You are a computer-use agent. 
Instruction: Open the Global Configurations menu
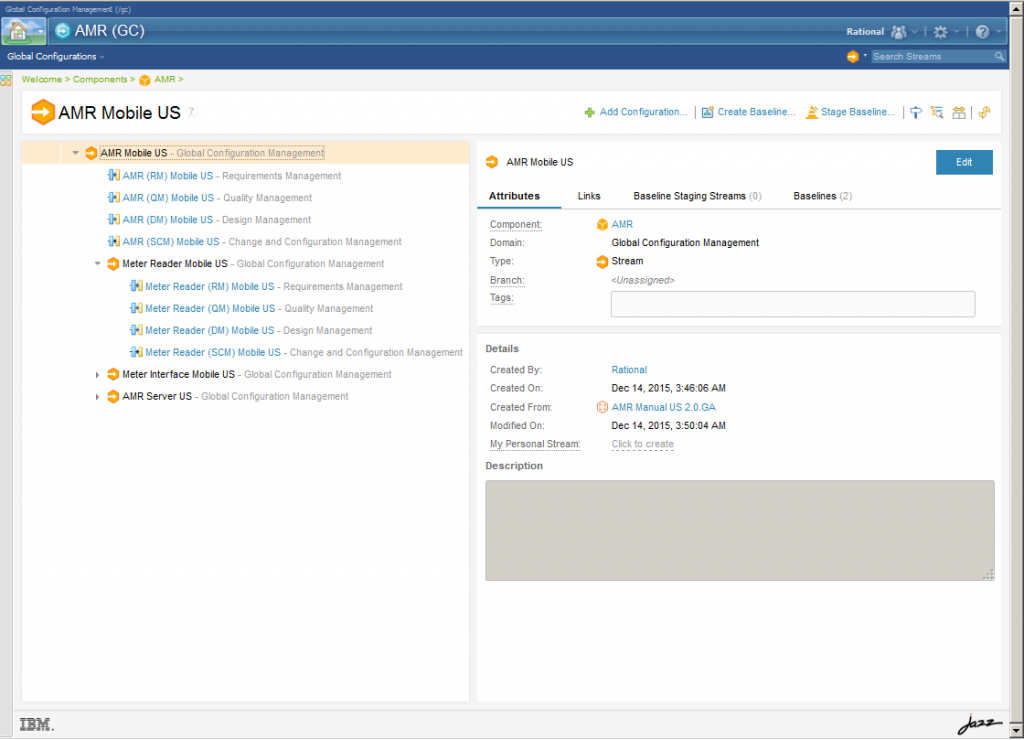56,57
